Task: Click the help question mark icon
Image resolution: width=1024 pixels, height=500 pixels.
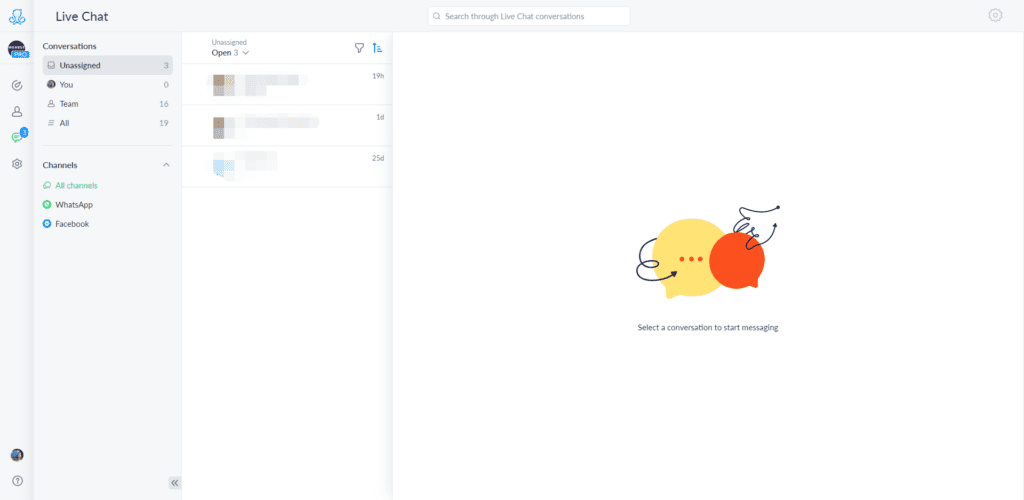Action: click(17, 481)
